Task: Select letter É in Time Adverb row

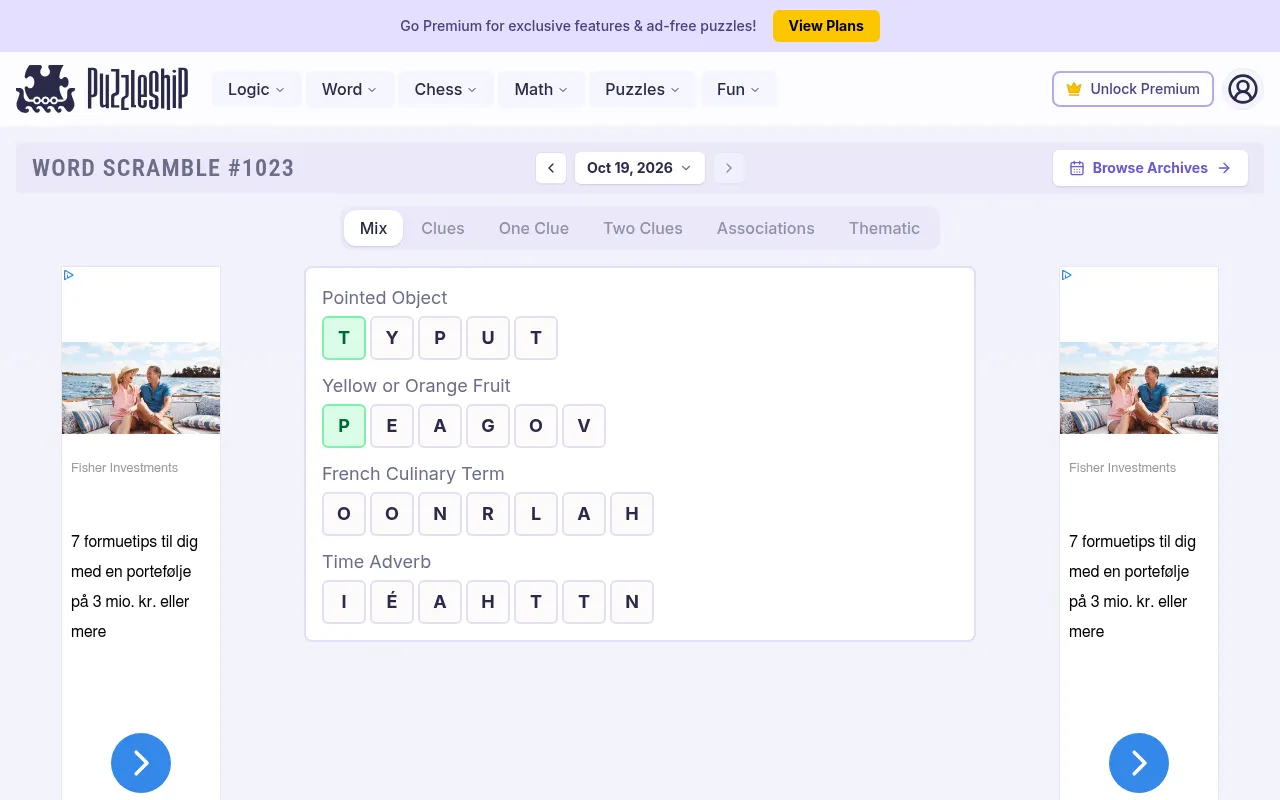Action: pos(392,602)
